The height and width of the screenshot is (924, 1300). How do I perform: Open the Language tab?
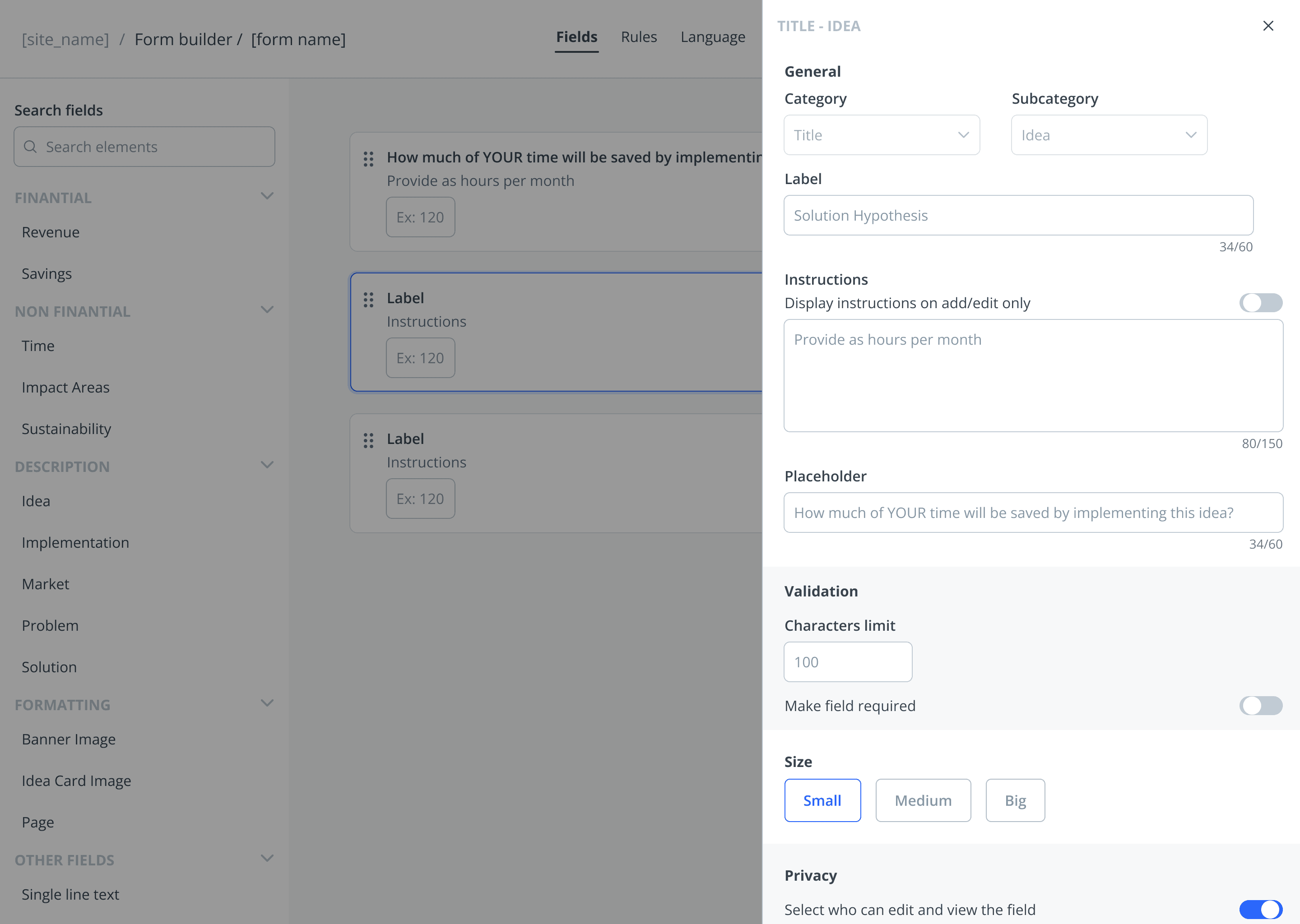[x=712, y=37]
